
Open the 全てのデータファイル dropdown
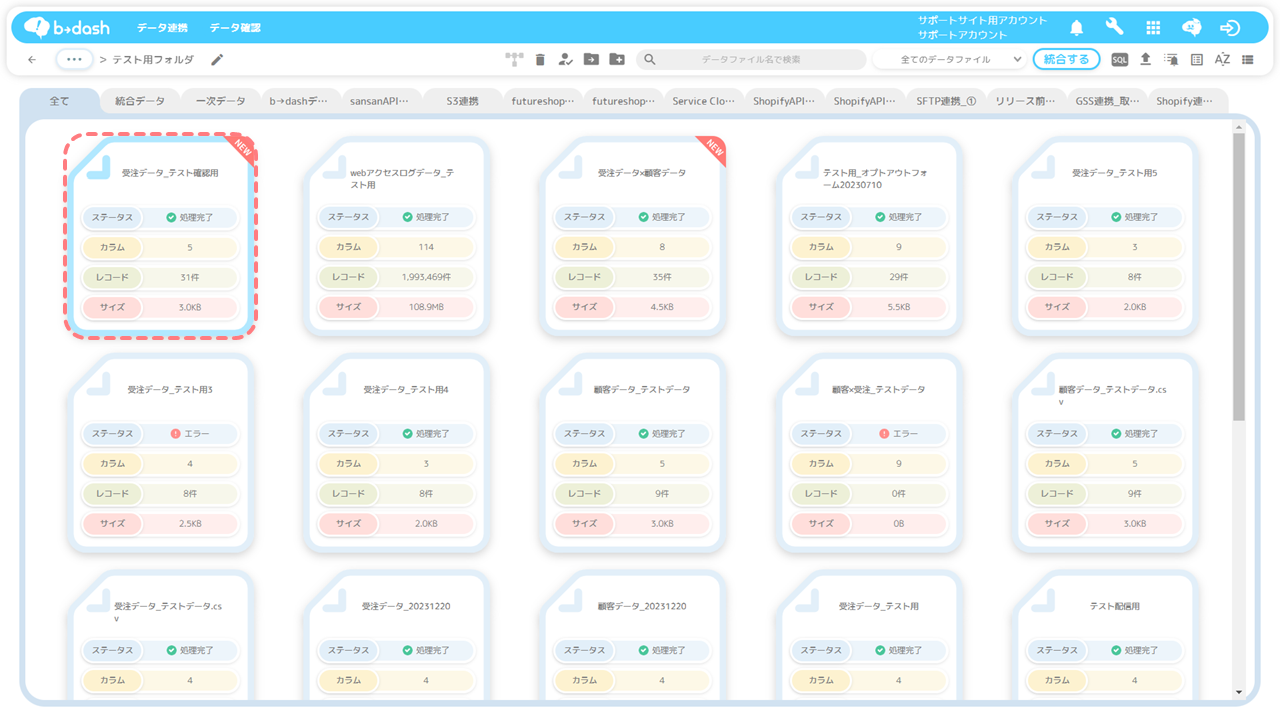(950, 60)
